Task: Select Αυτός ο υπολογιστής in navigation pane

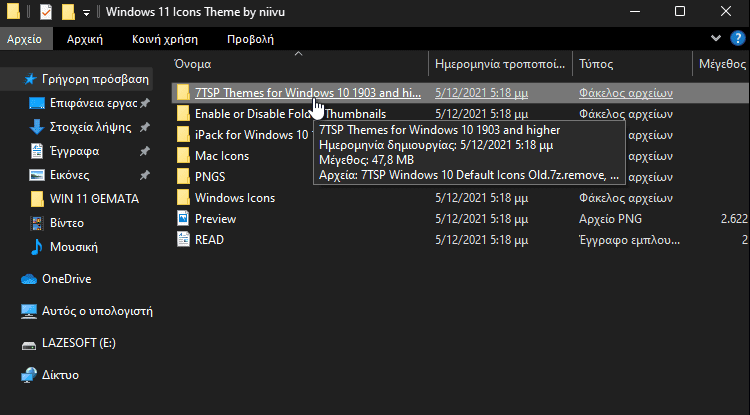Action: click(x=97, y=311)
